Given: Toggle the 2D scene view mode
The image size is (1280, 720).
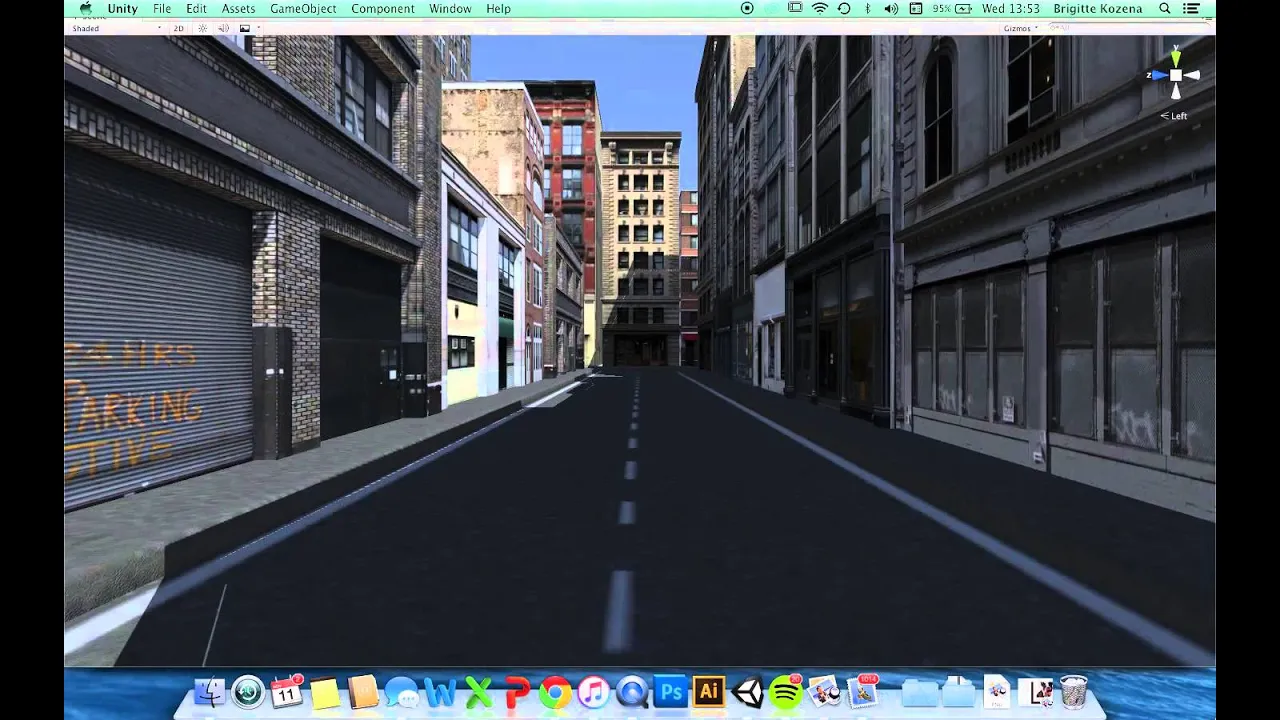Looking at the screenshot, I should [179, 28].
